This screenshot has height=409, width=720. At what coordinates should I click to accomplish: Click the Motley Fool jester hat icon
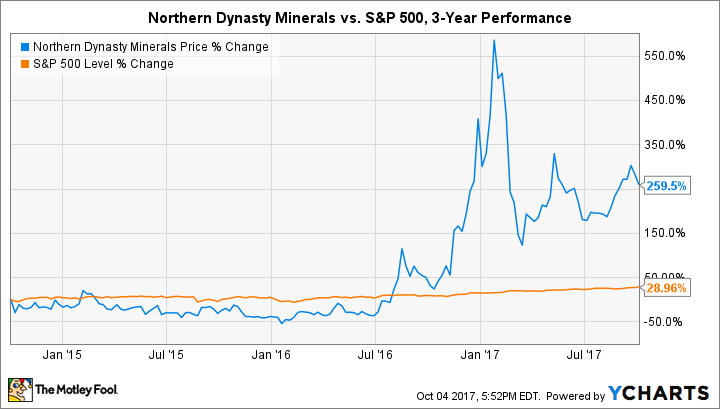pos(18,388)
